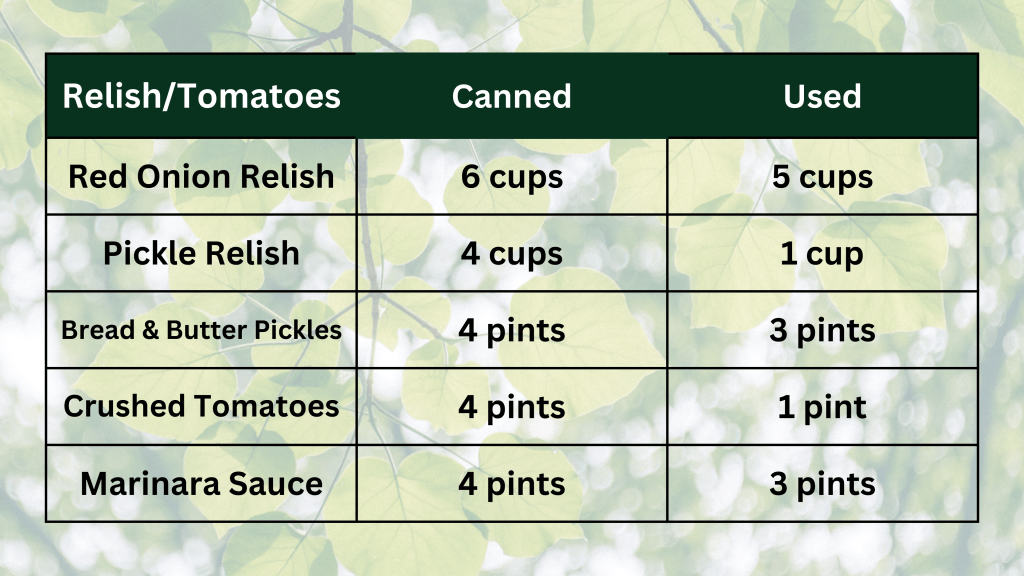Click the 6 cups canned cell
Image resolution: width=1024 pixels, height=576 pixels.
tap(511, 177)
